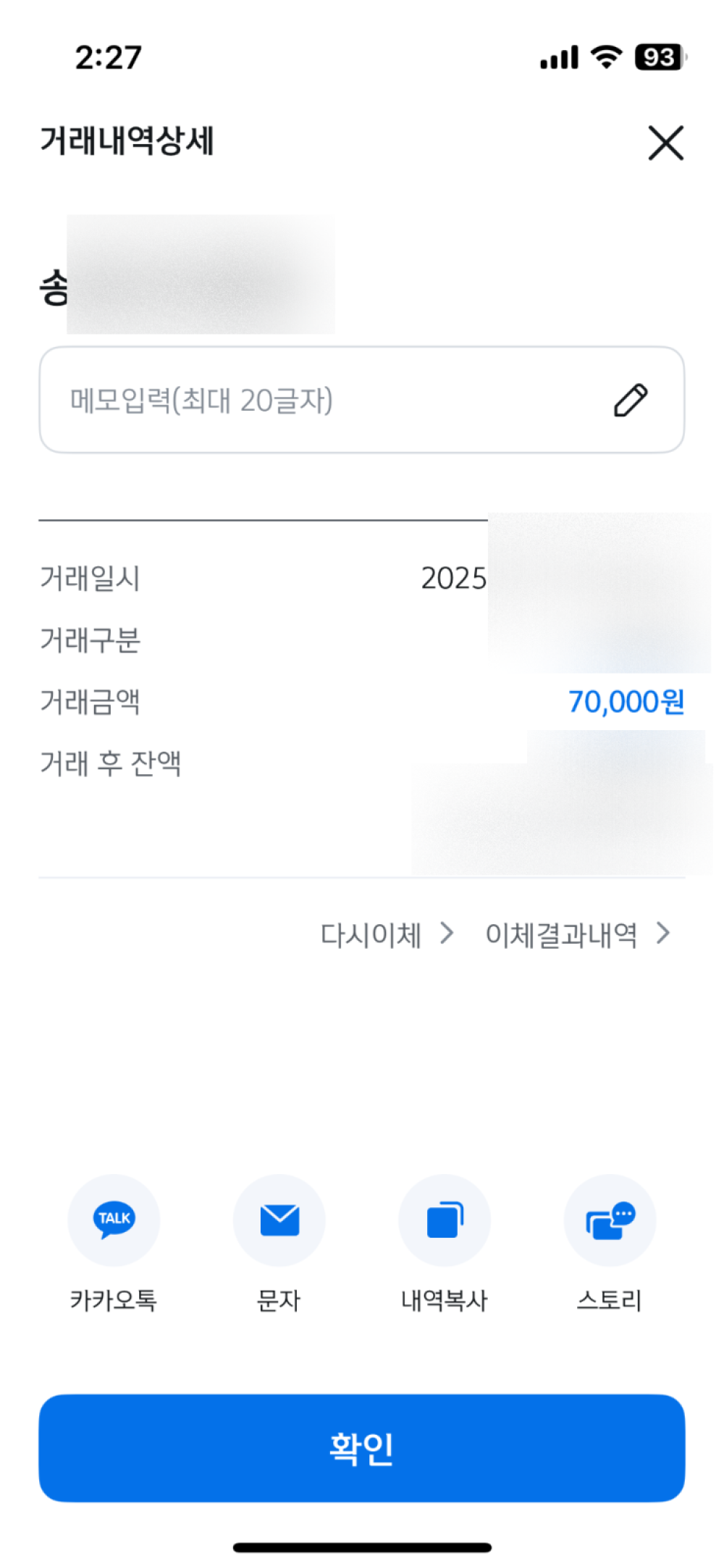This screenshot has height=1568, width=724.
Task: Send via the 문자 envelope icon
Action: coord(279,1220)
